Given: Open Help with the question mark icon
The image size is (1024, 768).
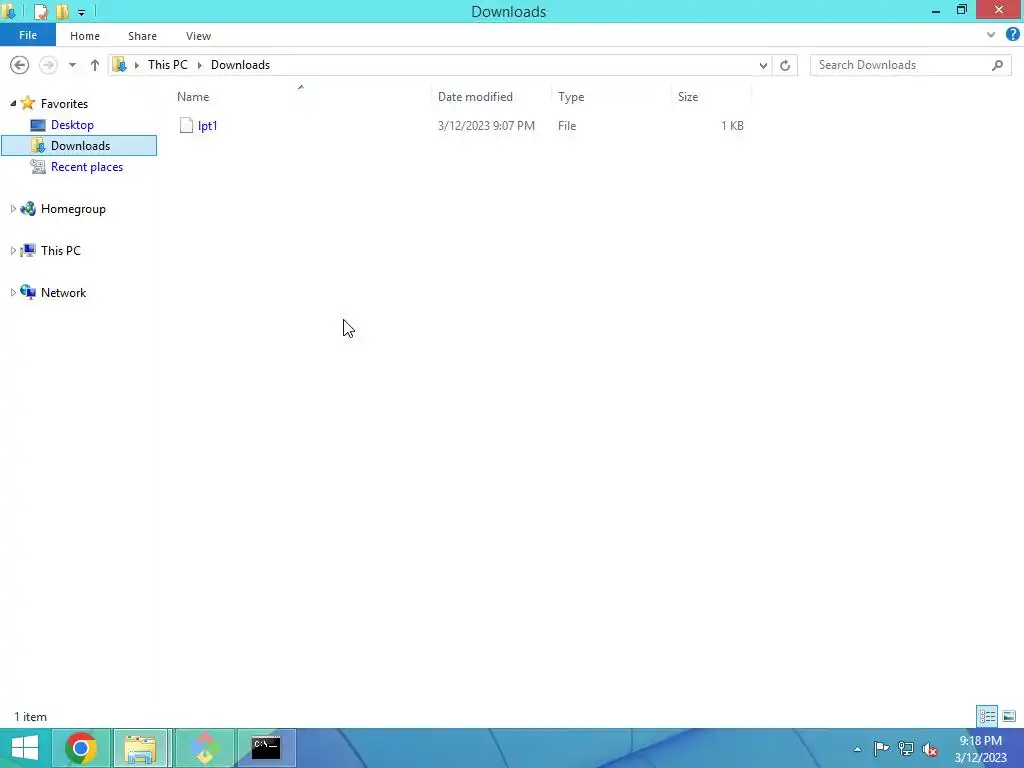Looking at the screenshot, I should pos(1012,35).
